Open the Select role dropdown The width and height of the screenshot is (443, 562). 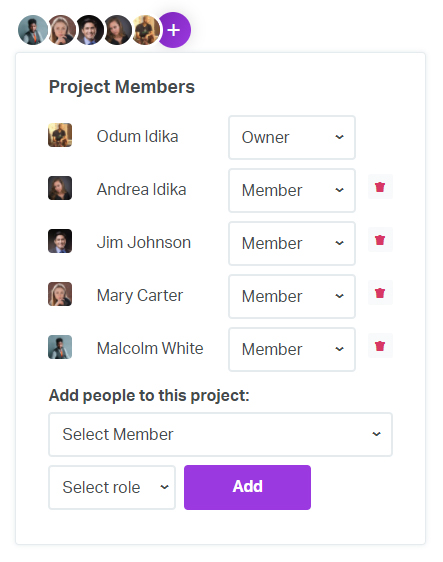112,487
